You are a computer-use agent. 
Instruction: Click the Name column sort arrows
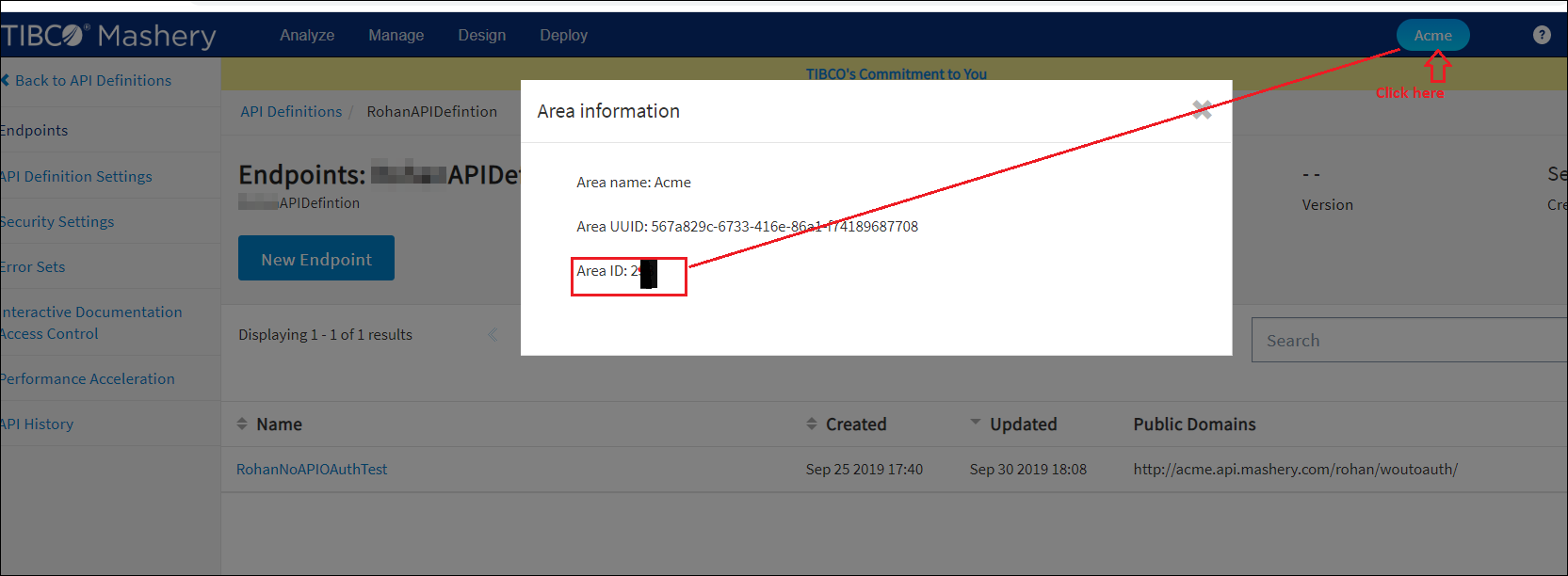[242, 424]
